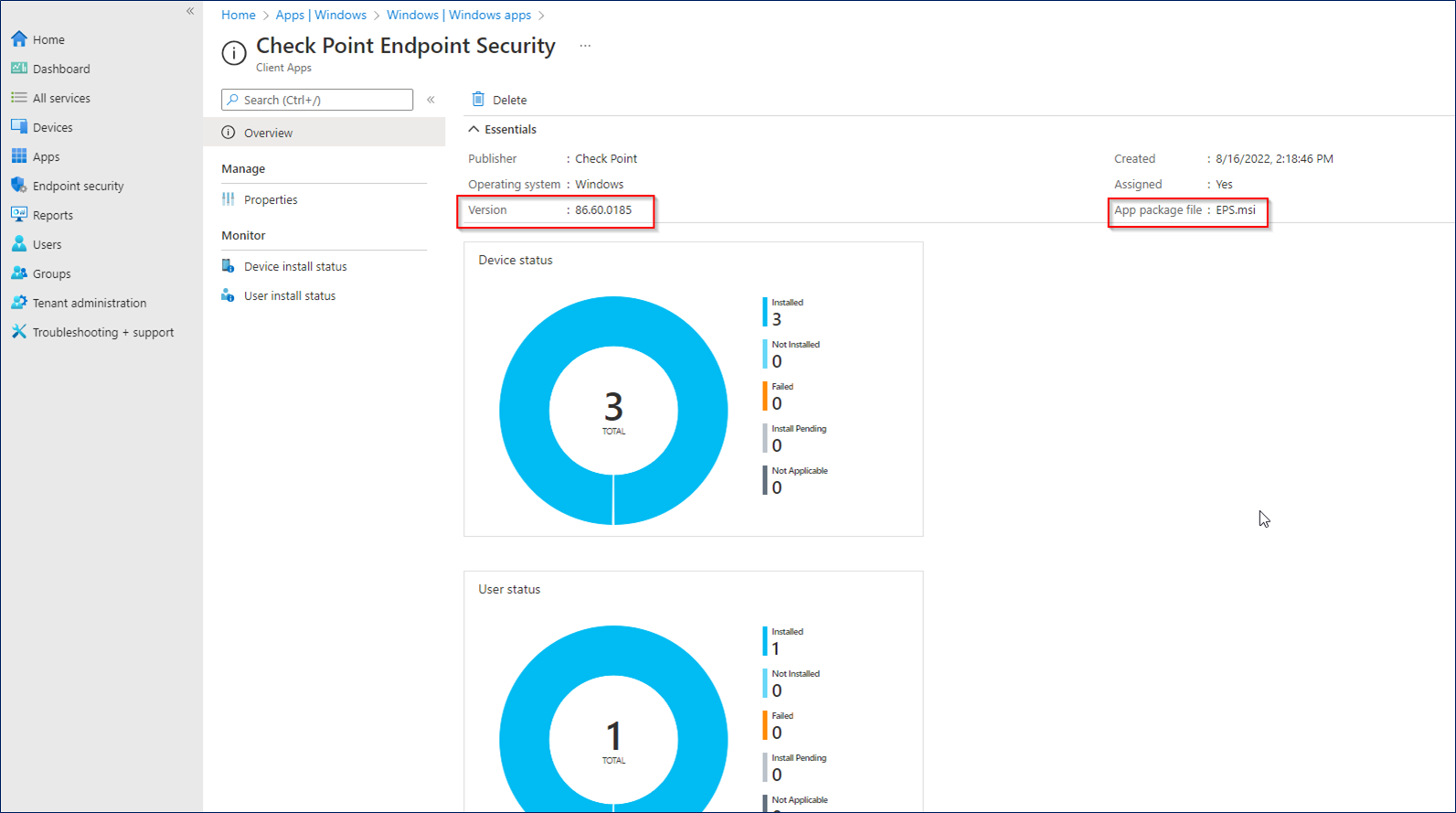
Task: Click the Delete button label
Action: pos(509,100)
